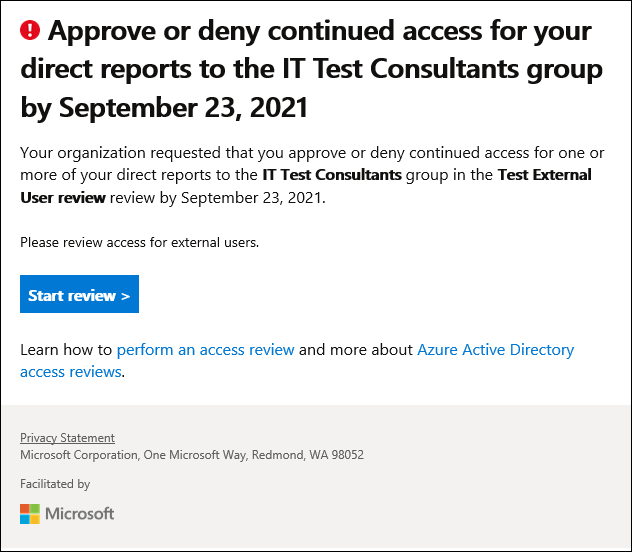Click the Facilitated by label
This screenshot has height=552, width=632.
tap(55, 484)
